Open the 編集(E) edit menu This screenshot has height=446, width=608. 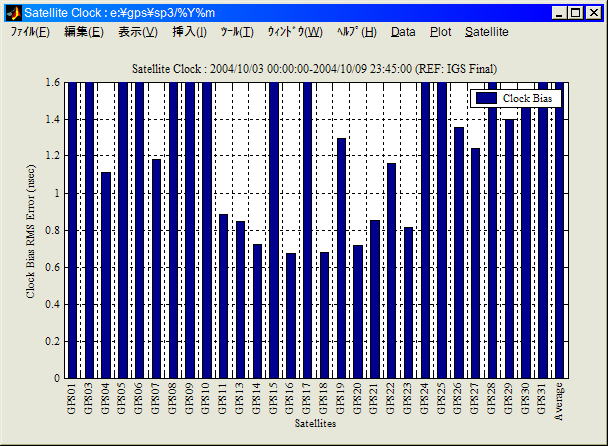point(83,32)
